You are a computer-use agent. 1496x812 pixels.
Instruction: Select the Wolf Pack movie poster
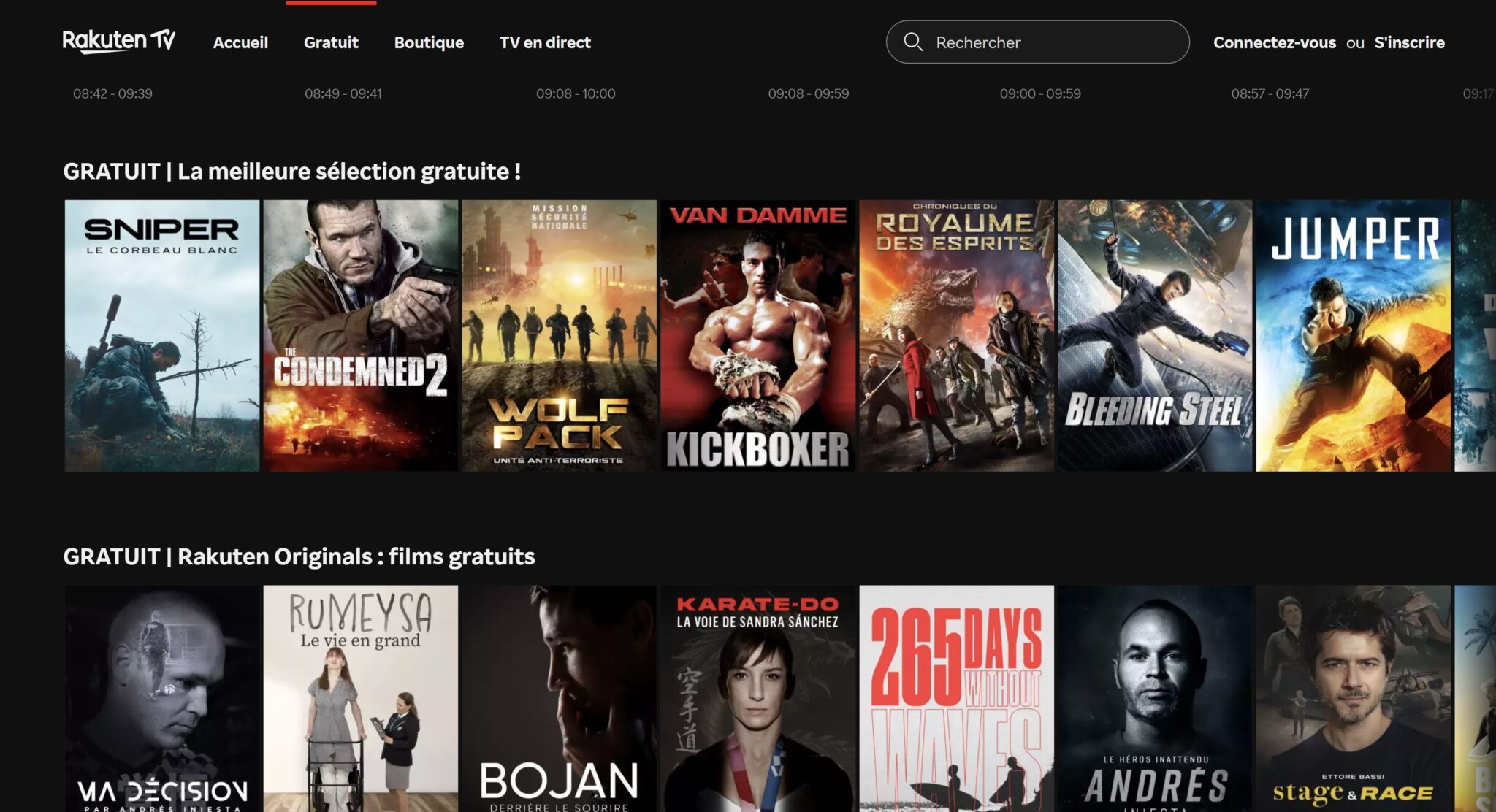[x=560, y=335]
